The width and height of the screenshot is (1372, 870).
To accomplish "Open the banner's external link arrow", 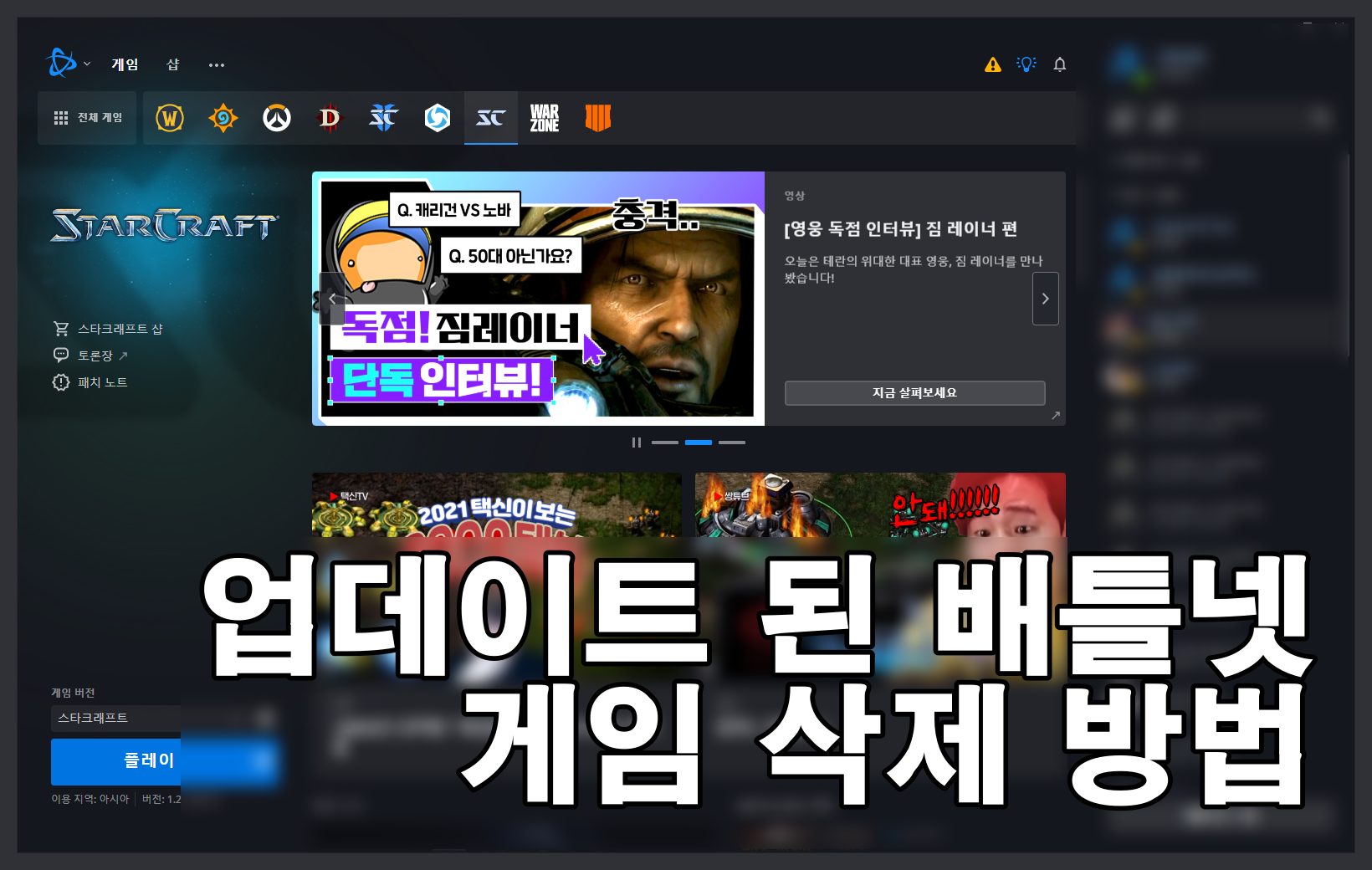I will tap(1056, 416).
